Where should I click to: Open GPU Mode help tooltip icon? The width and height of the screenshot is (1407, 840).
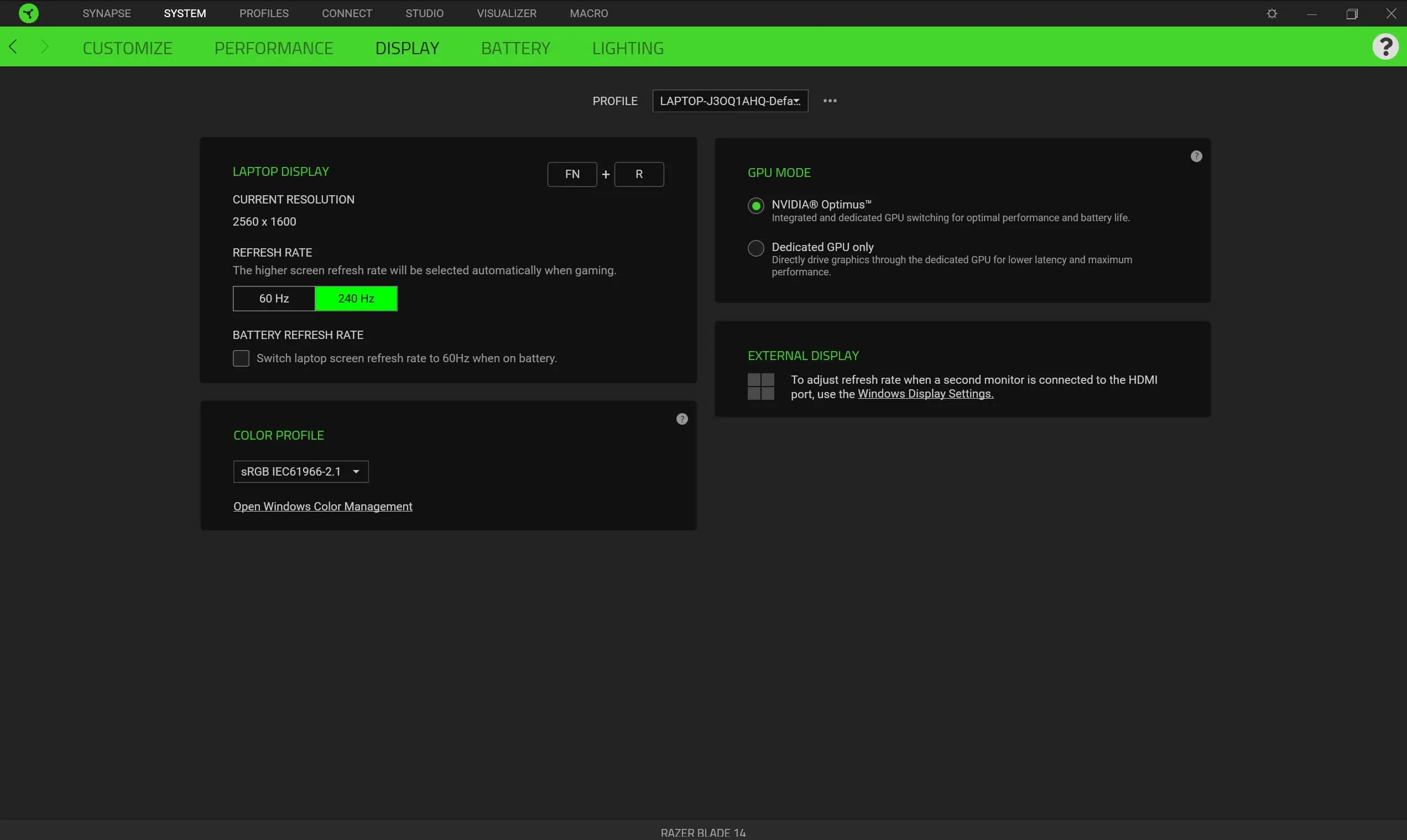tap(1196, 156)
